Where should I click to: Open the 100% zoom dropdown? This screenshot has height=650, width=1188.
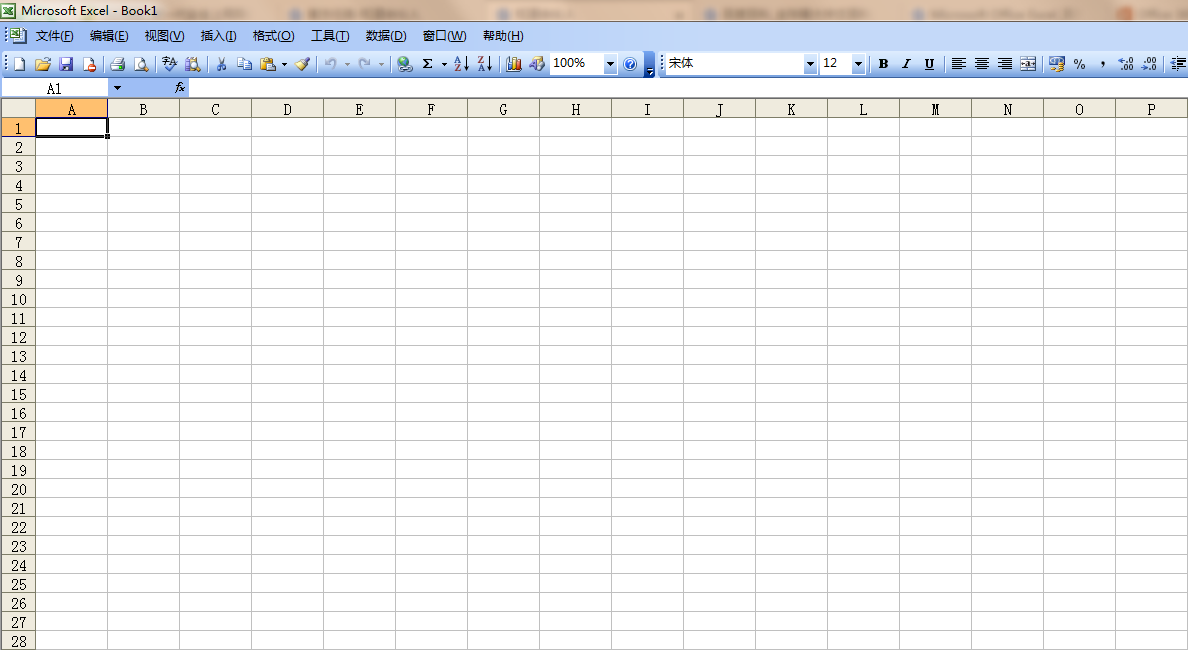click(610, 64)
